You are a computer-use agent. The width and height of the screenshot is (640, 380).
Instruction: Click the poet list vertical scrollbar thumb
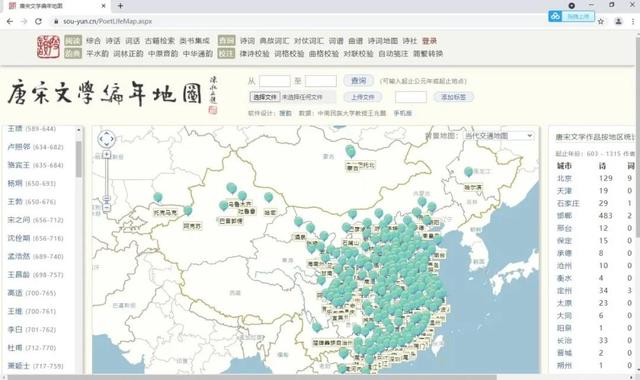[x=79, y=159]
